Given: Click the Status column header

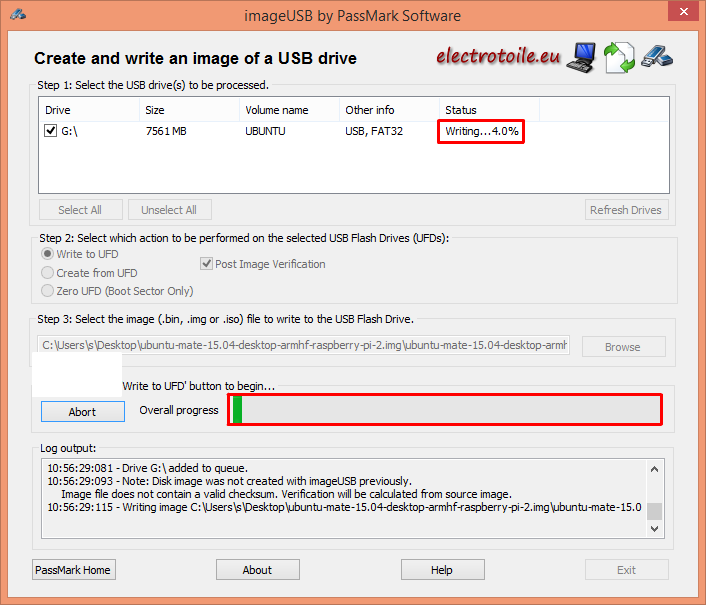Looking at the screenshot, I should 489,110.
